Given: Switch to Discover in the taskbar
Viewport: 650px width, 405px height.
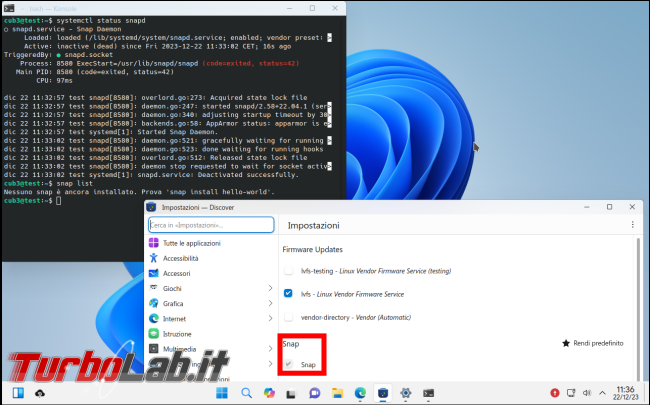Looking at the screenshot, I should coord(383,393).
